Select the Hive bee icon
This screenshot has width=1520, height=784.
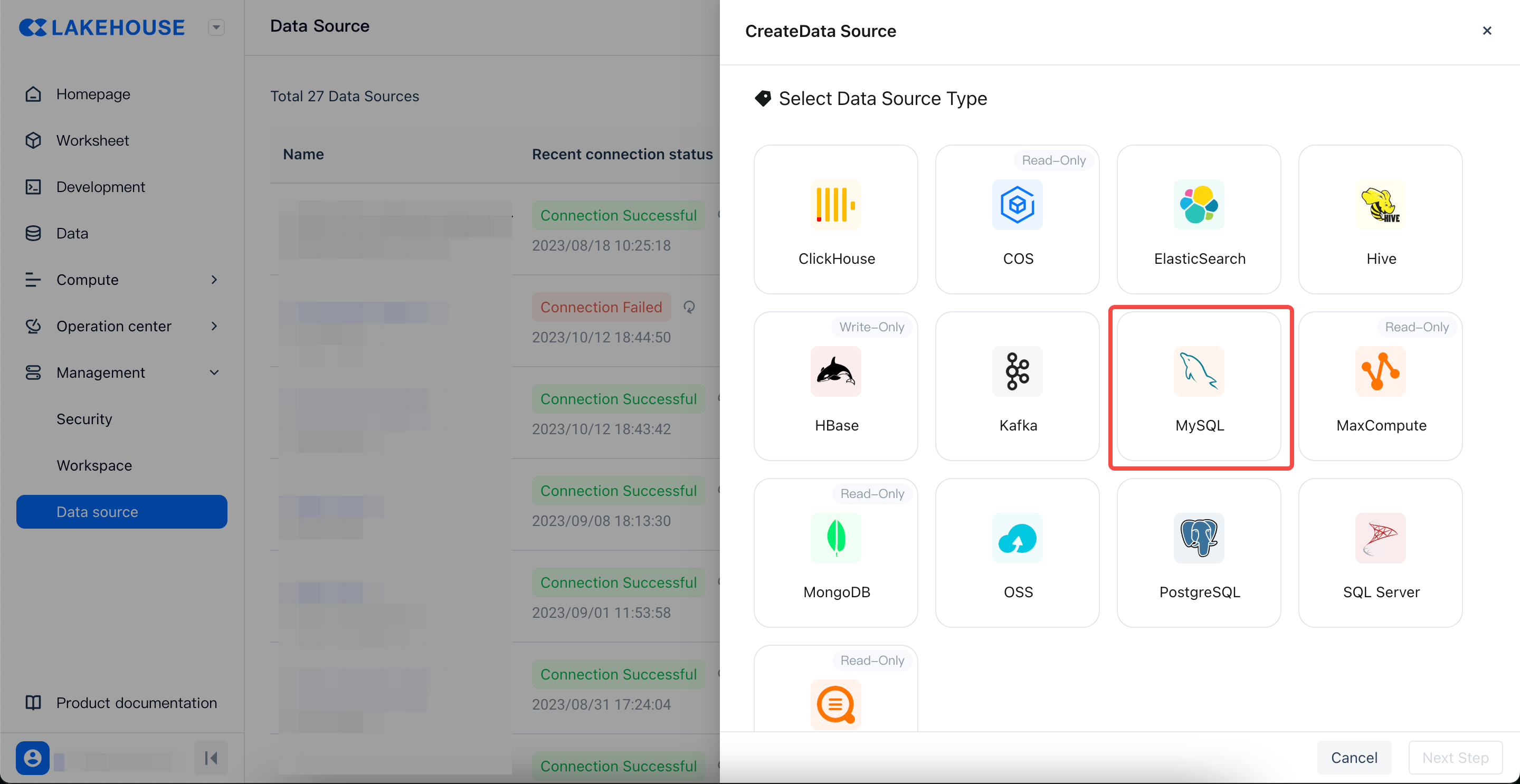(x=1380, y=205)
